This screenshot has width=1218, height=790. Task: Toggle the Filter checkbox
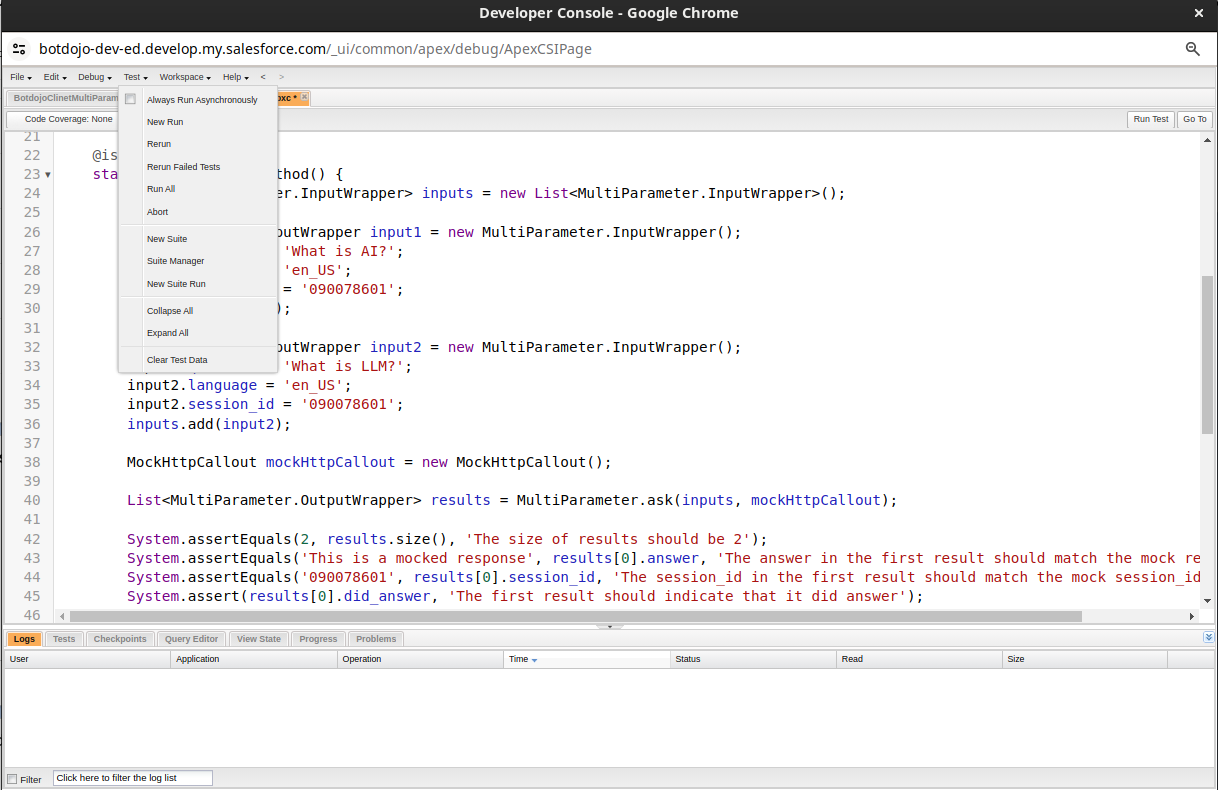[12, 779]
